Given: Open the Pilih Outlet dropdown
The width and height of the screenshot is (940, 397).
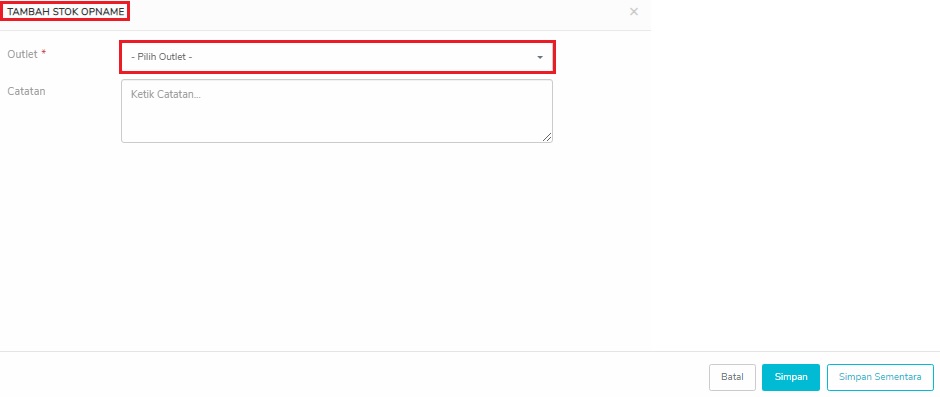Looking at the screenshot, I should pyautogui.click(x=338, y=58).
